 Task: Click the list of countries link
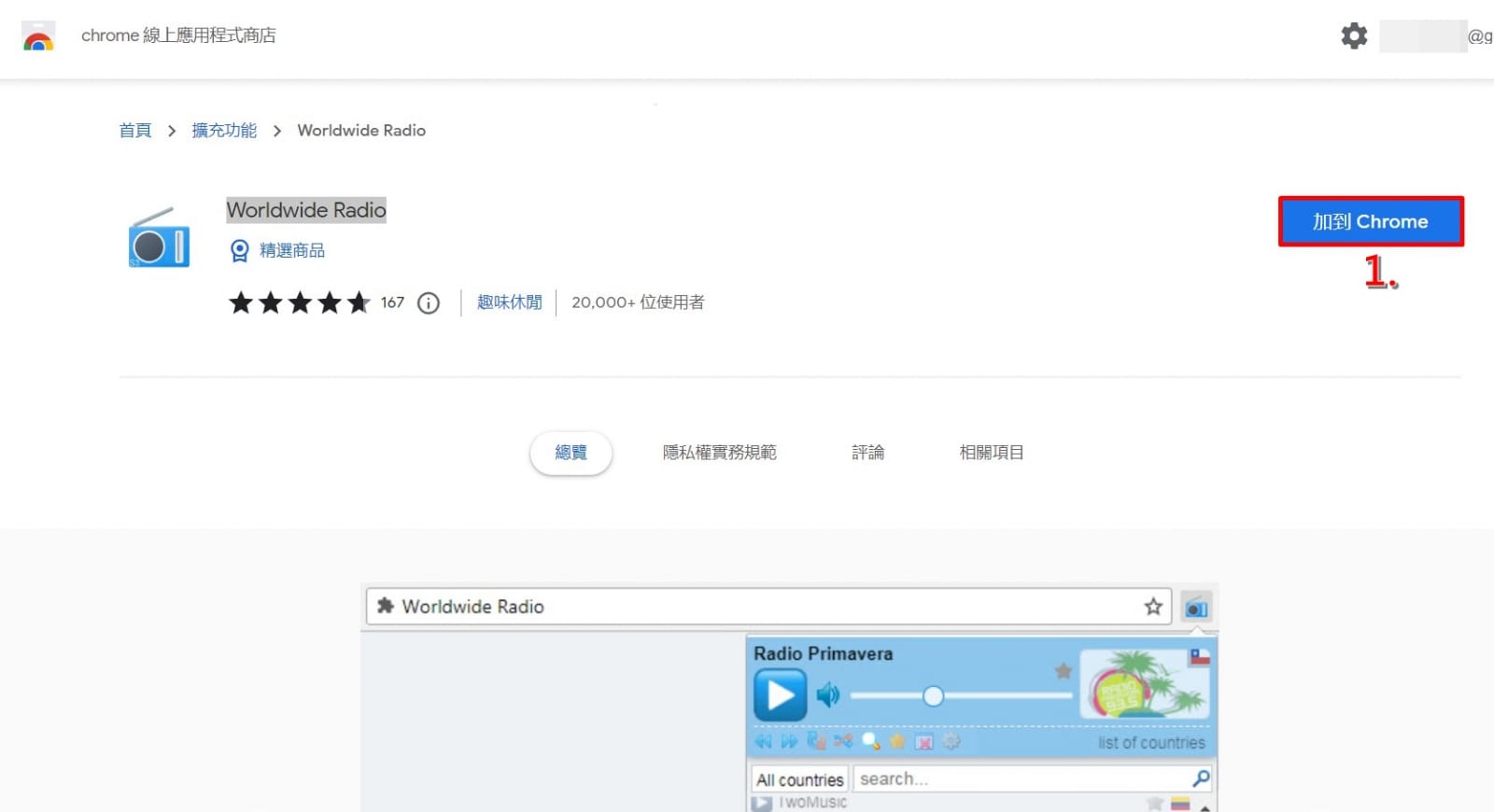(x=1151, y=743)
